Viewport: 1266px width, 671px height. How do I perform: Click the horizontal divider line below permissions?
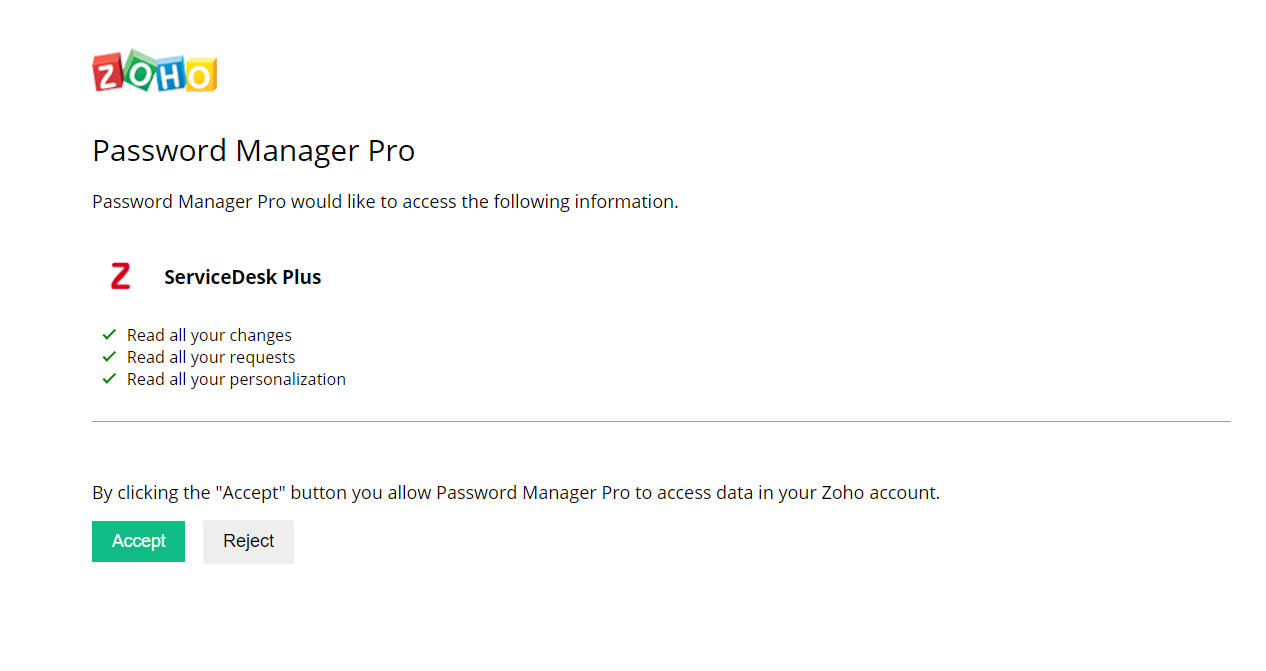[x=661, y=422]
